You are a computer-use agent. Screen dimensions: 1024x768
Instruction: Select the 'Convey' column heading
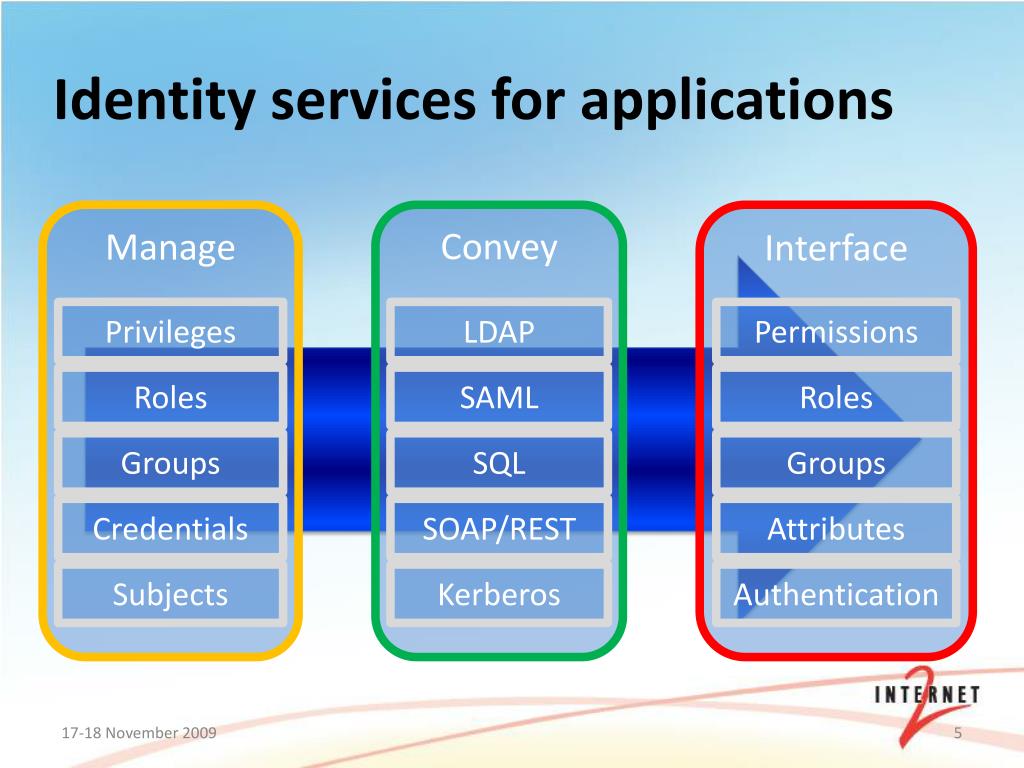click(x=499, y=248)
